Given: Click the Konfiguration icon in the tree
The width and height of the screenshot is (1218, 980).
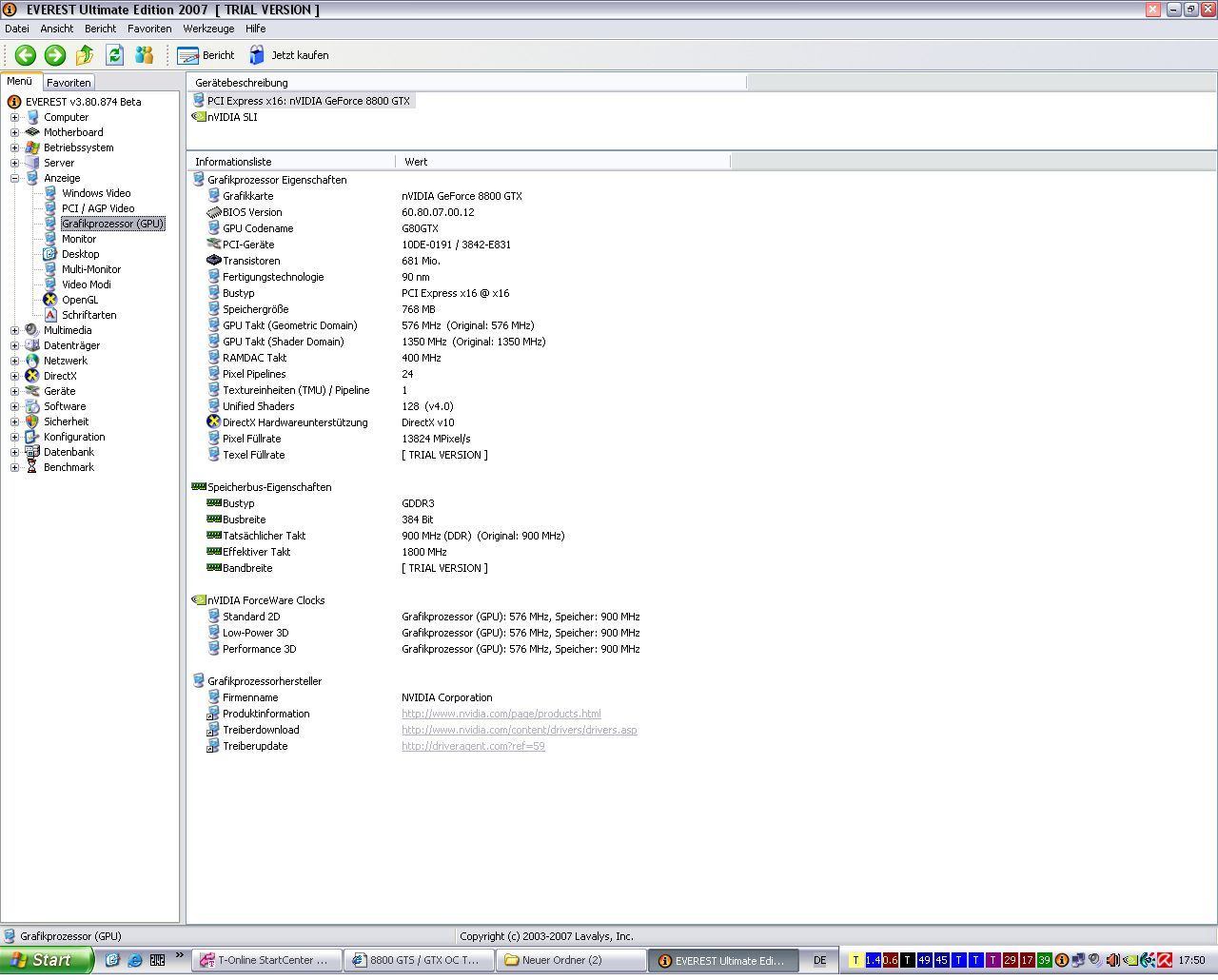Looking at the screenshot, I should click(31, 437).
